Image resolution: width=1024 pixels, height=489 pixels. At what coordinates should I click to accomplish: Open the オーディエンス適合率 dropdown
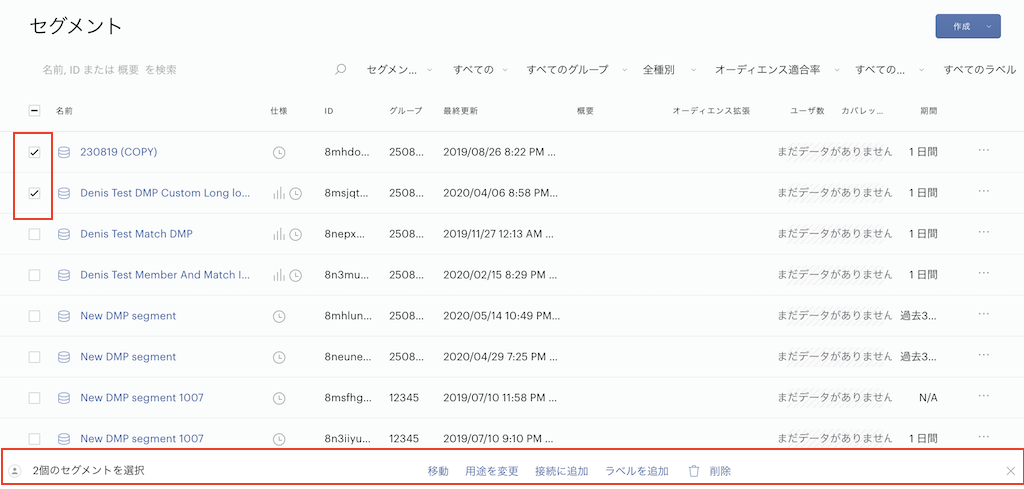pos(775,69)
